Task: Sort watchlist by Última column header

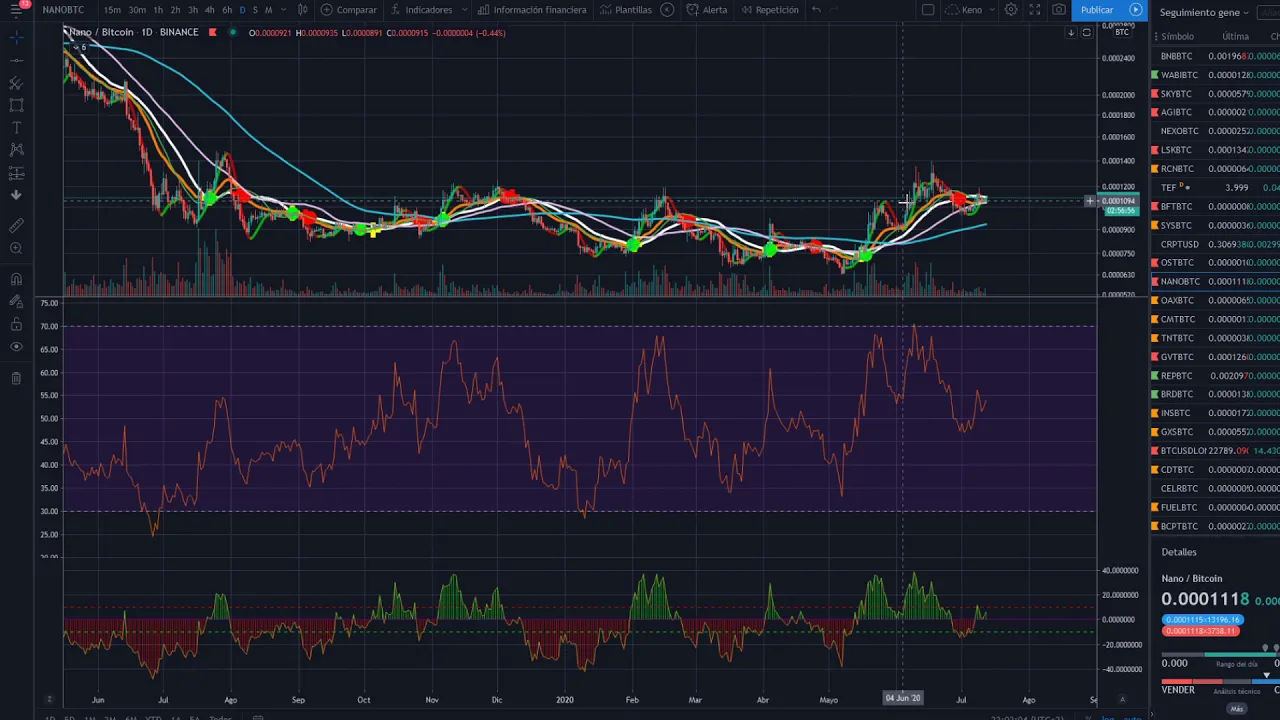Action: pyautogui.click(x=1235, y=36)
